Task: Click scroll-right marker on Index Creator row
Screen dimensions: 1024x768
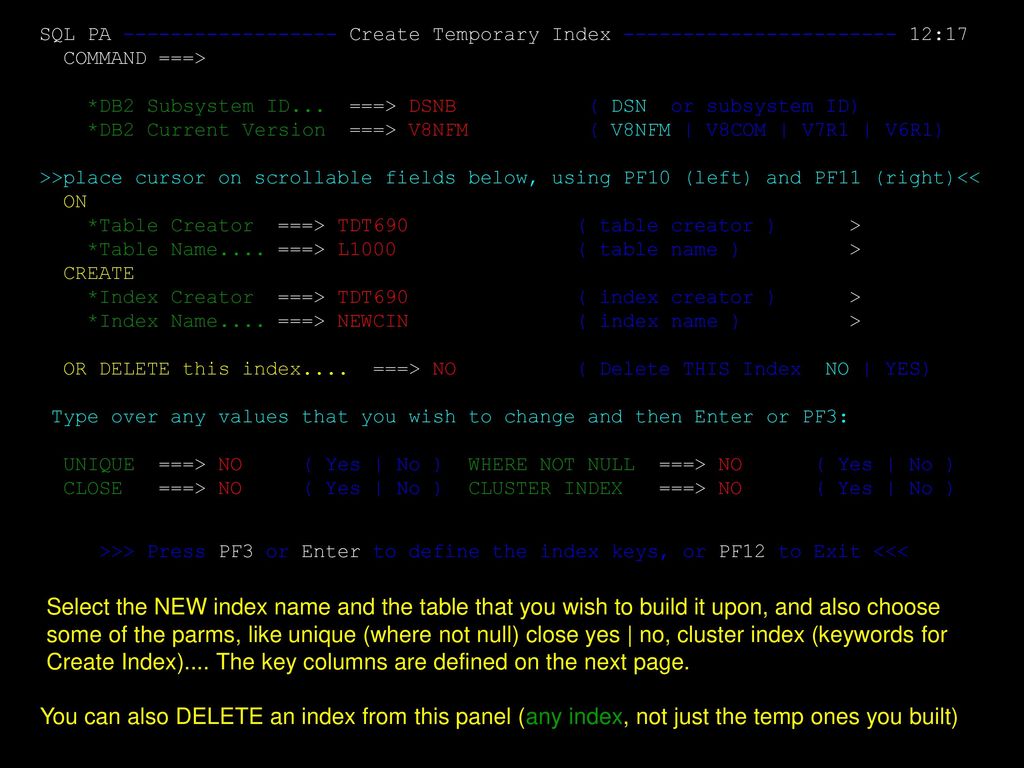Action: point(855,298)
